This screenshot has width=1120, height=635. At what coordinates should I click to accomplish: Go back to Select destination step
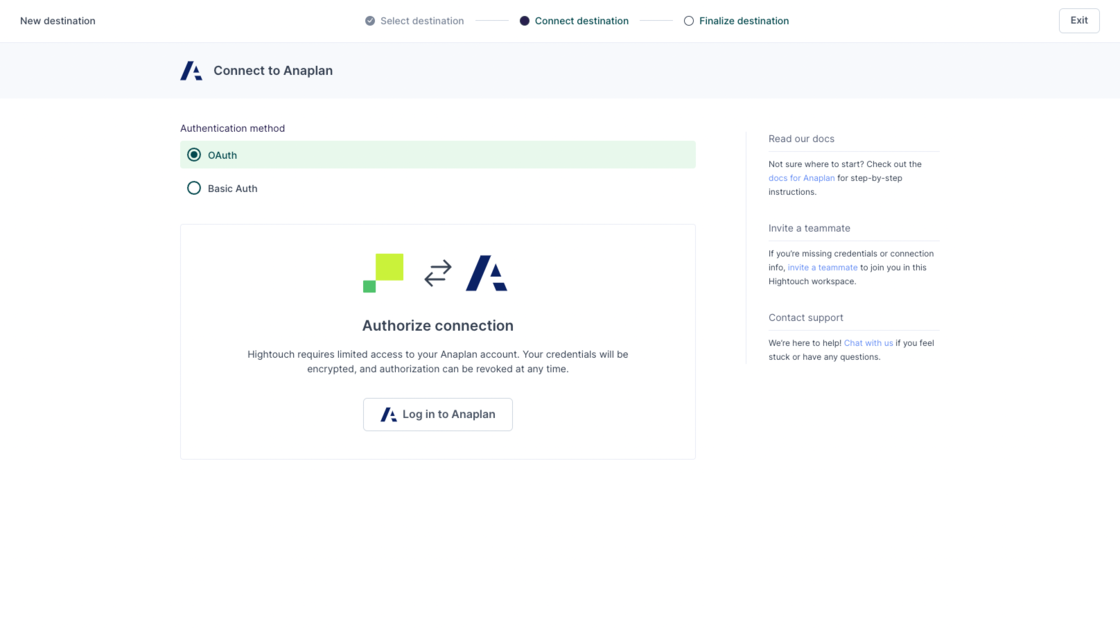pyautogui.click(x=421, y=21)
